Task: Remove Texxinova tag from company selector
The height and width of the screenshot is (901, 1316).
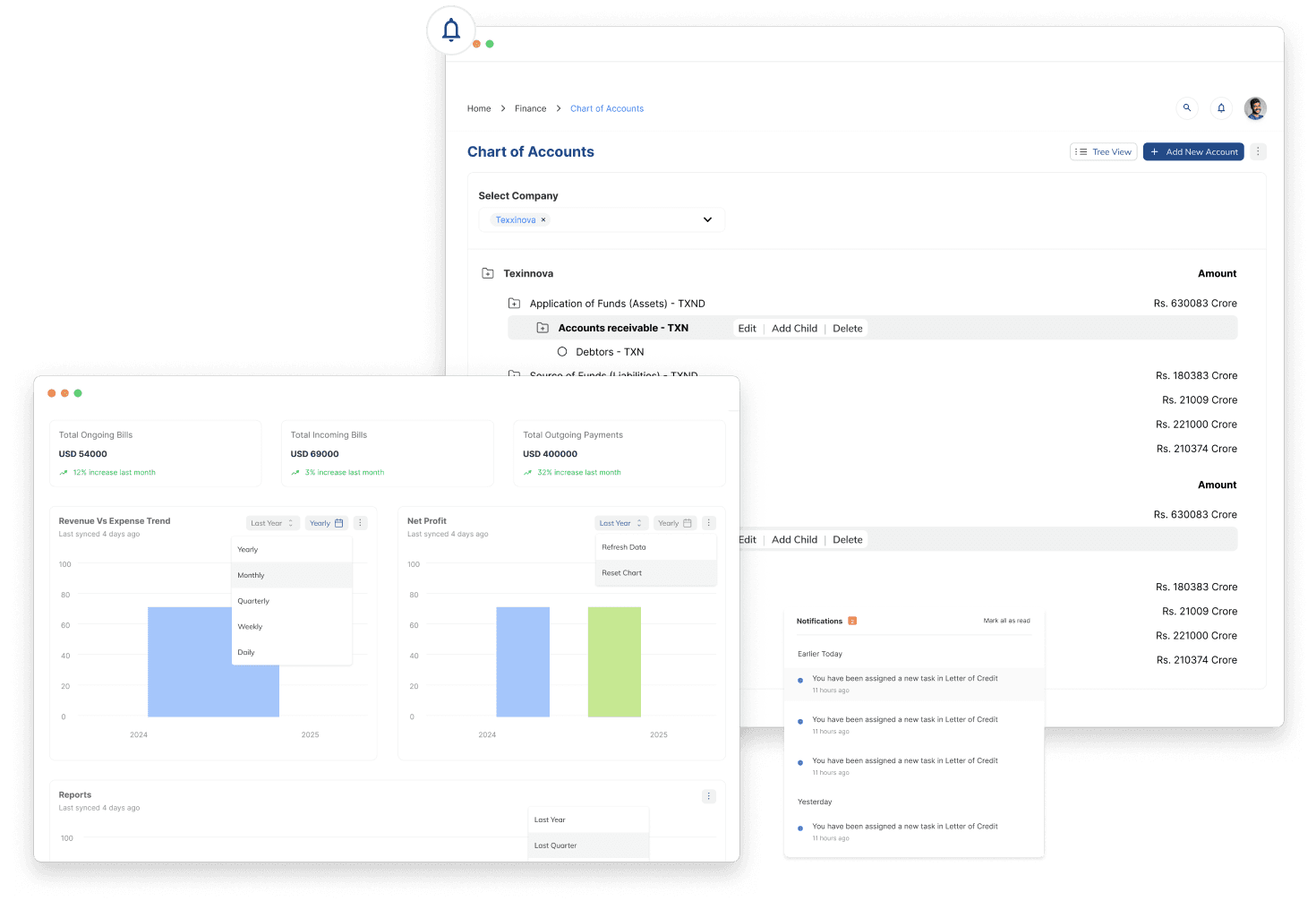Action: [x=543, y=220]
